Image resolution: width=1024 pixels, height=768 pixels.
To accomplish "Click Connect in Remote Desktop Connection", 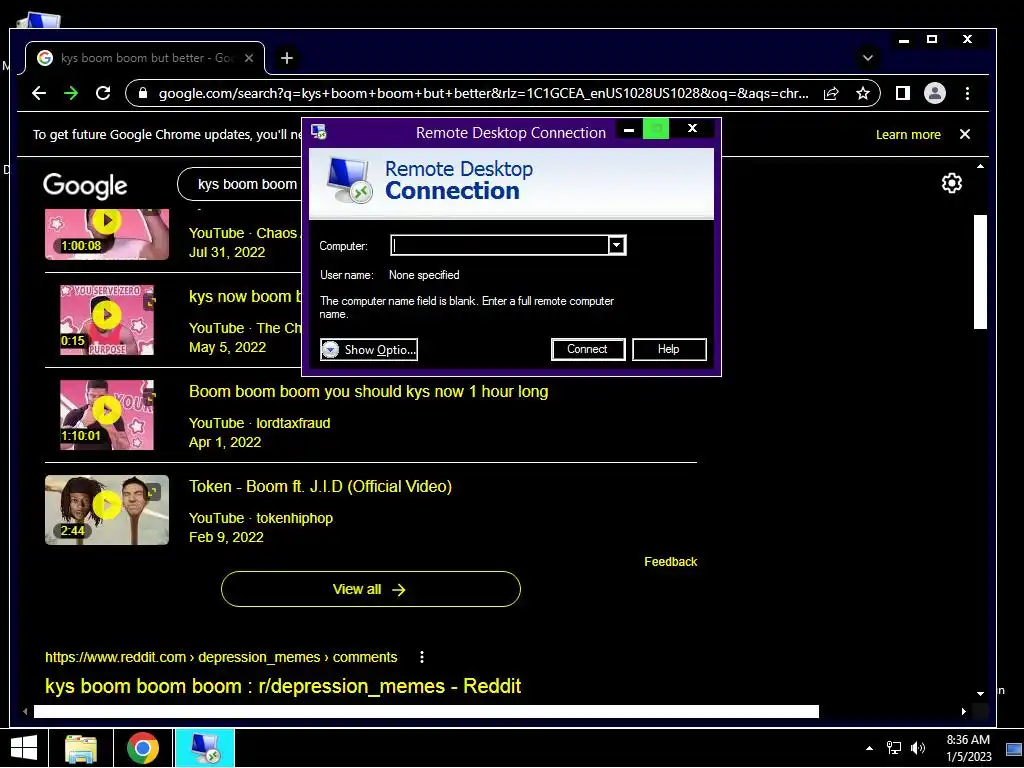I will pyautogui.click(x=588, y=349).
